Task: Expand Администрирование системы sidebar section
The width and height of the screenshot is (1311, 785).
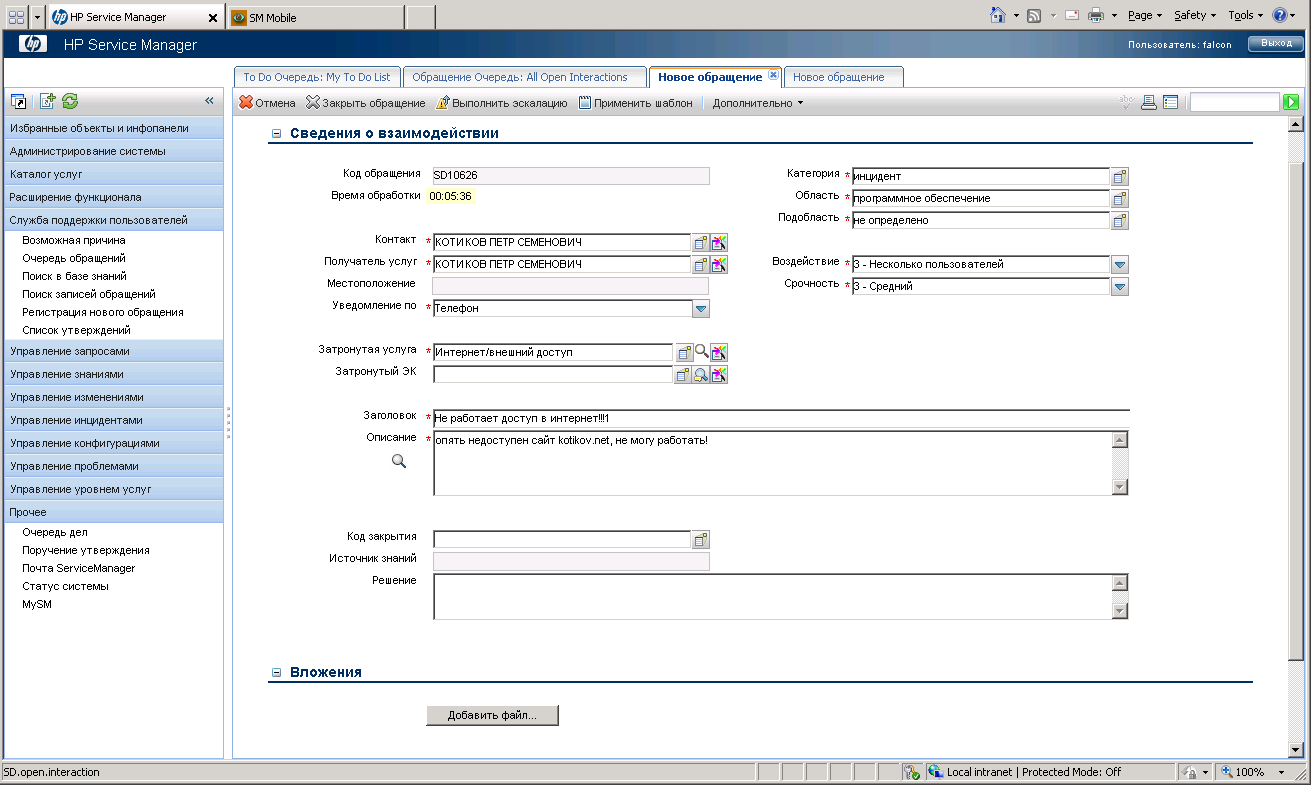Action: tap(113, 151)
